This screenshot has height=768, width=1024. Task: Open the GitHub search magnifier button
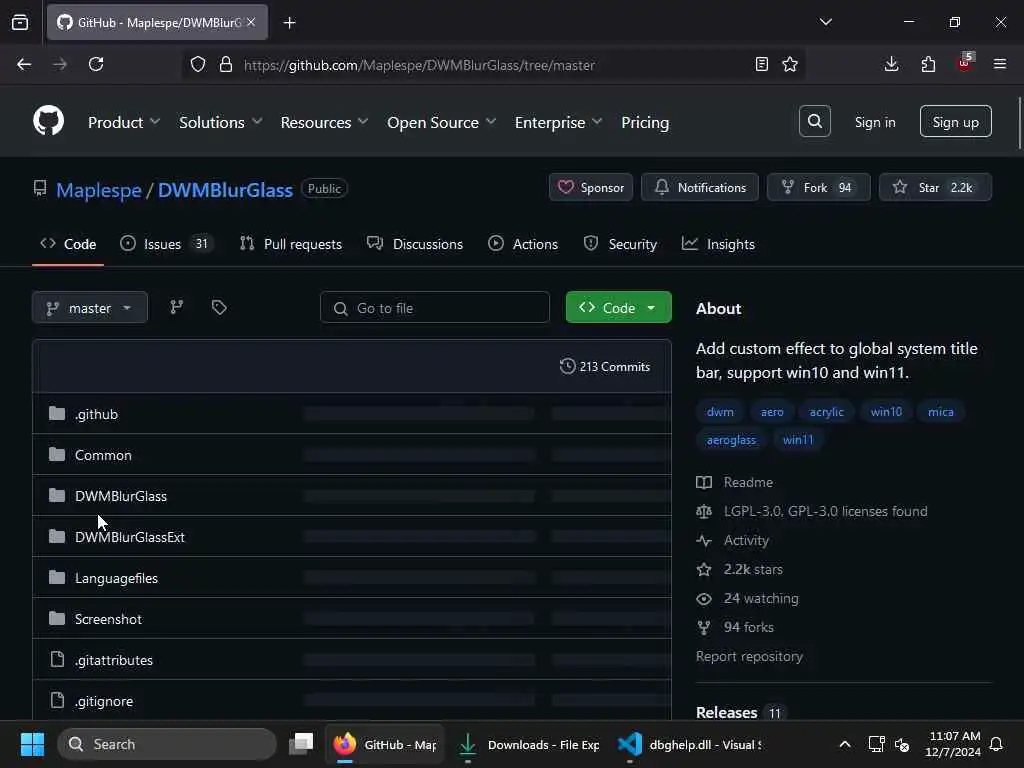point(814,121)
